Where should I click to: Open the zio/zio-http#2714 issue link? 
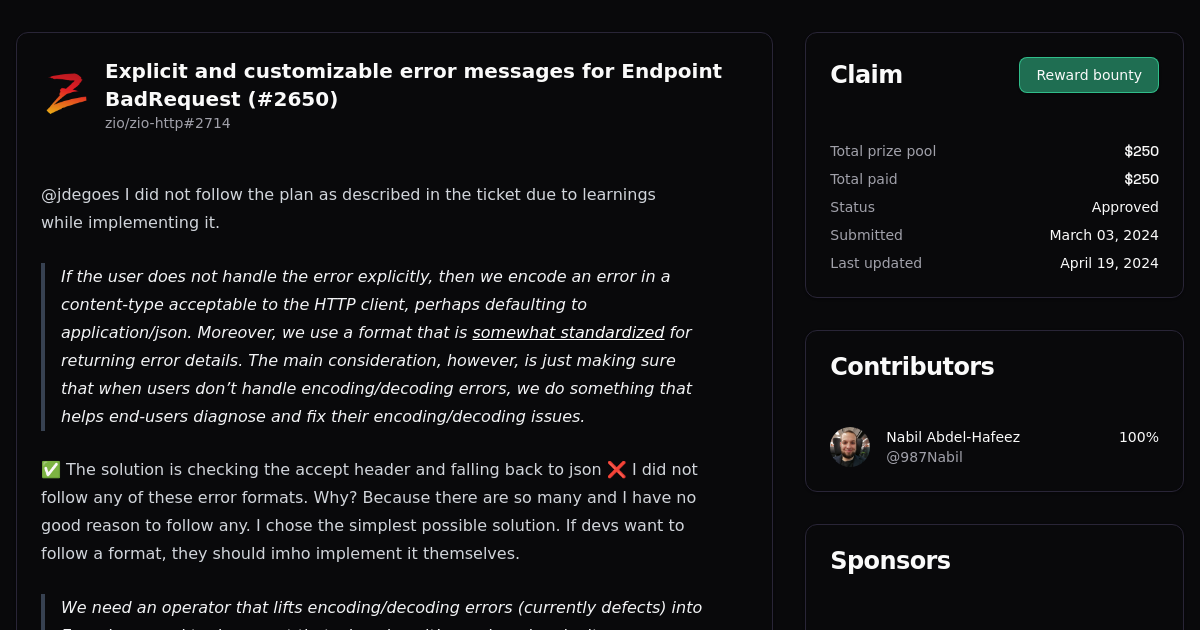(168, 123)
